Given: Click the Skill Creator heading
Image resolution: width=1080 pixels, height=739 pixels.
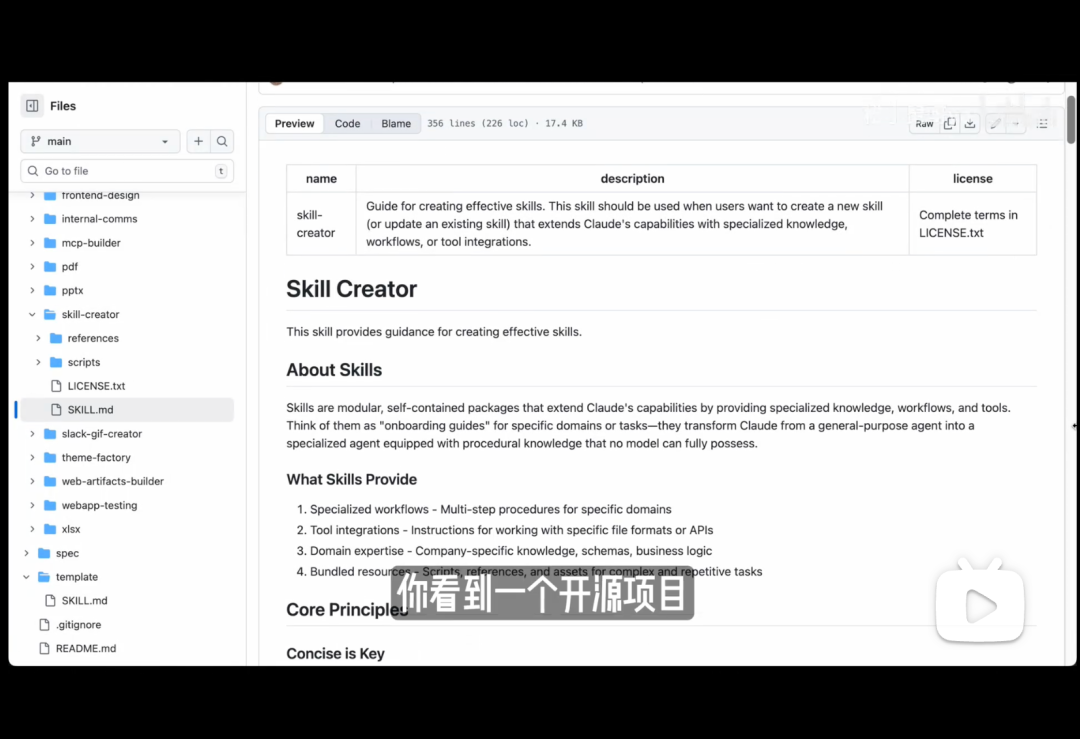Looking at the screenshot, I should pos(351,289).
